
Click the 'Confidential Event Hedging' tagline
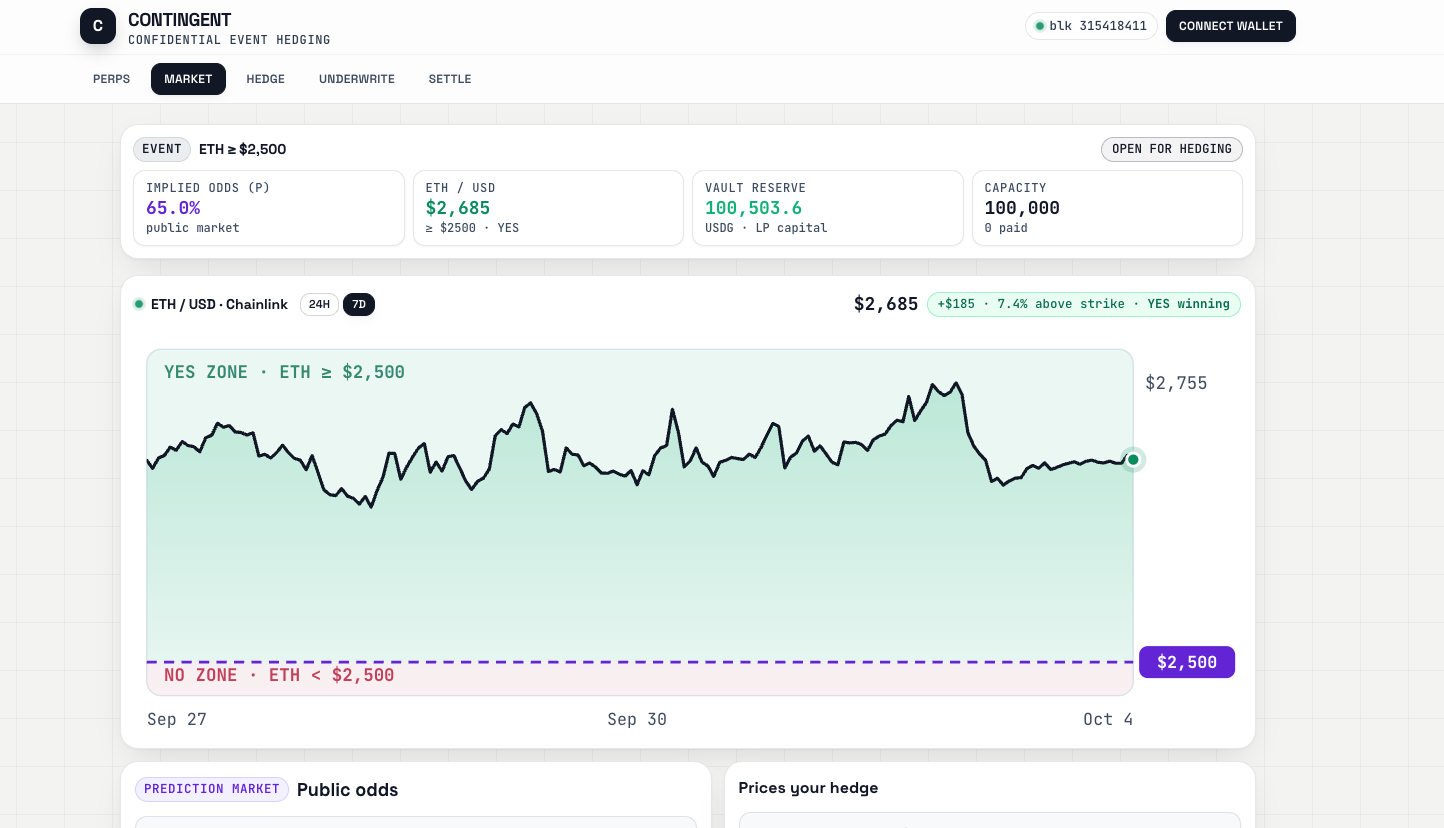click(229, 40)
